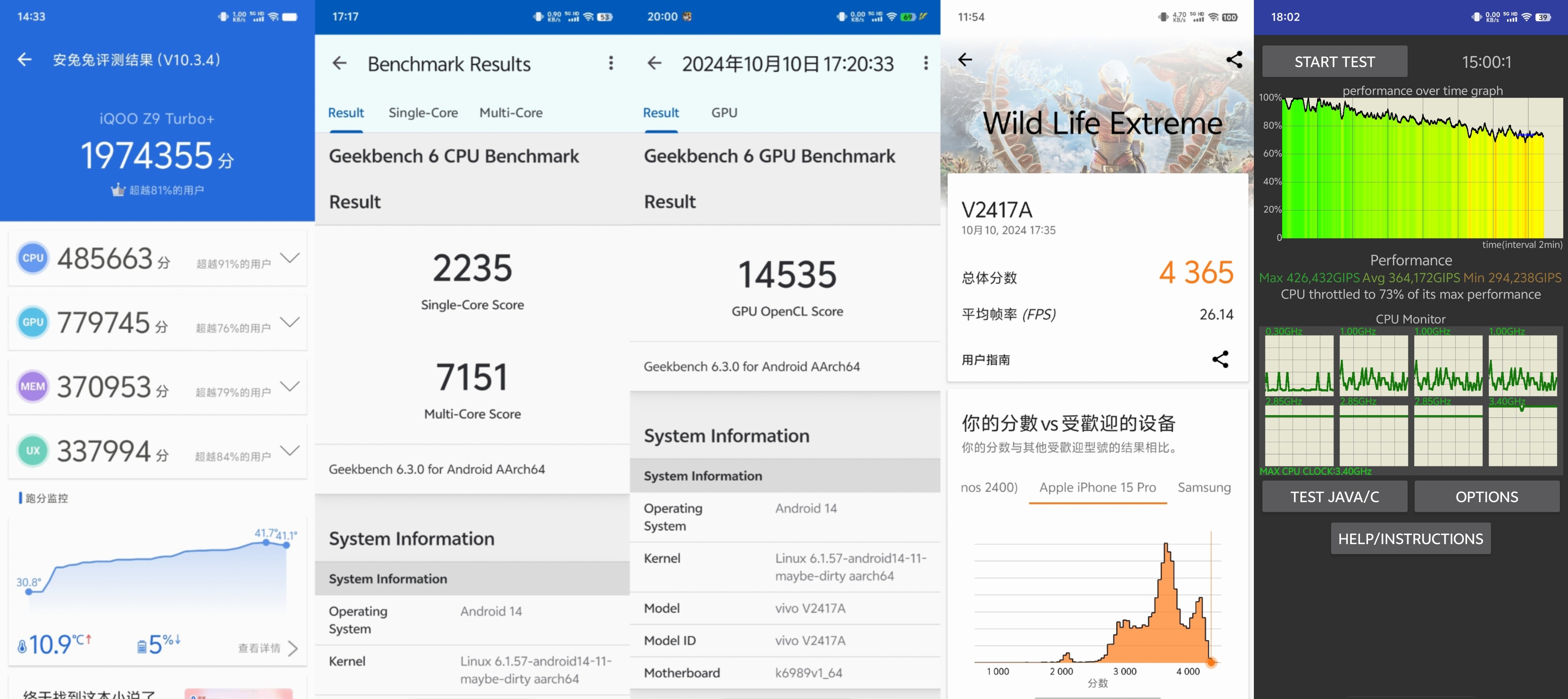The height and width of the screenshot is (699, 1568).
Task: Click share icon beside user guide row
Action: (1220, 359)
